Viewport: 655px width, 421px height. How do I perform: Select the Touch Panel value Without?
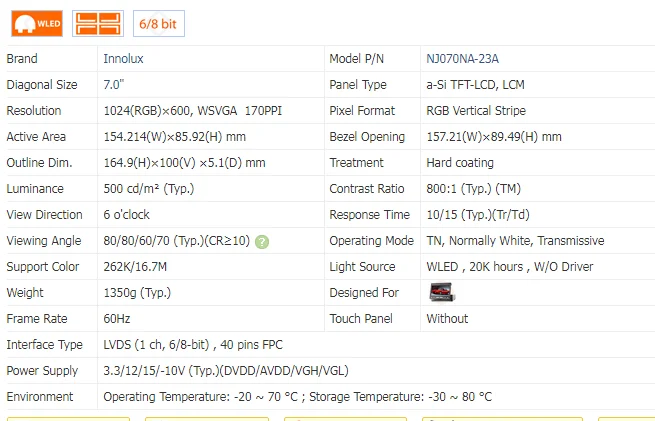pyautogui.click(x=447, y=319)
